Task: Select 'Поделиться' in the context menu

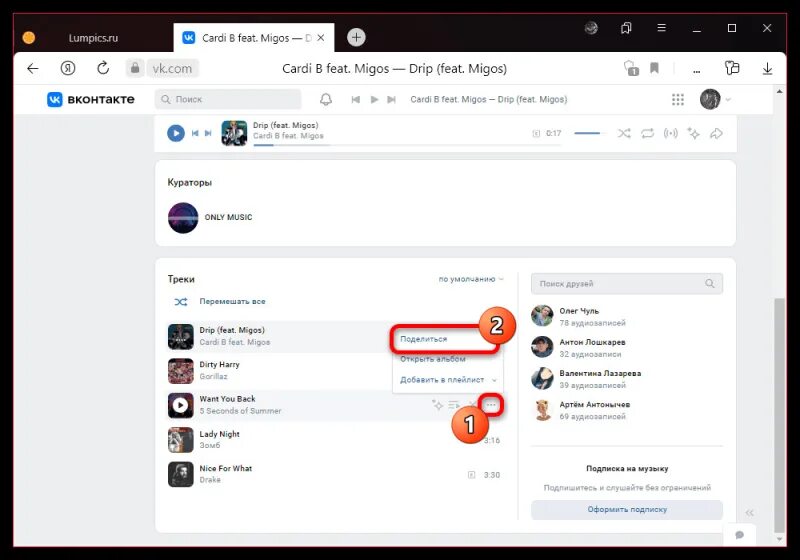Action: (x=423, y=339)
